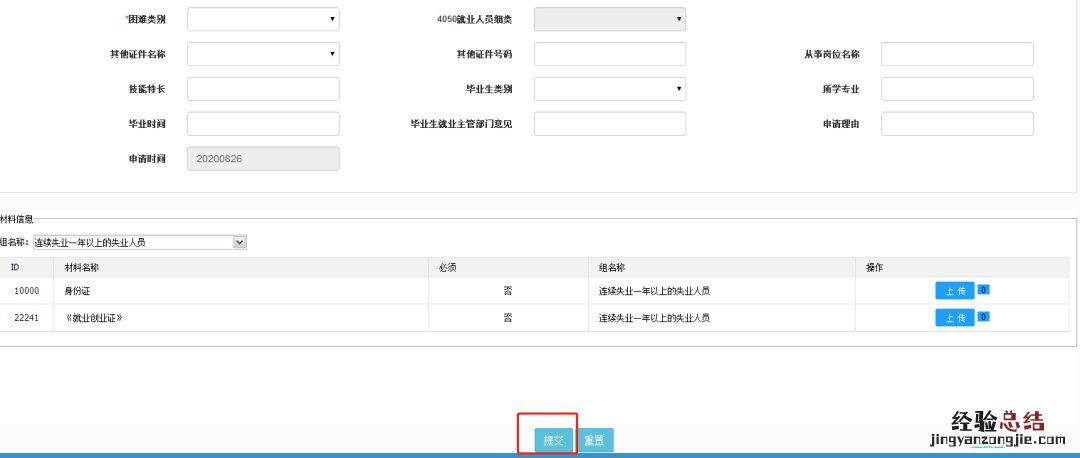Click the 申请理由 text field
Viewport: 1080px width, 458px height.
[956, 124]
